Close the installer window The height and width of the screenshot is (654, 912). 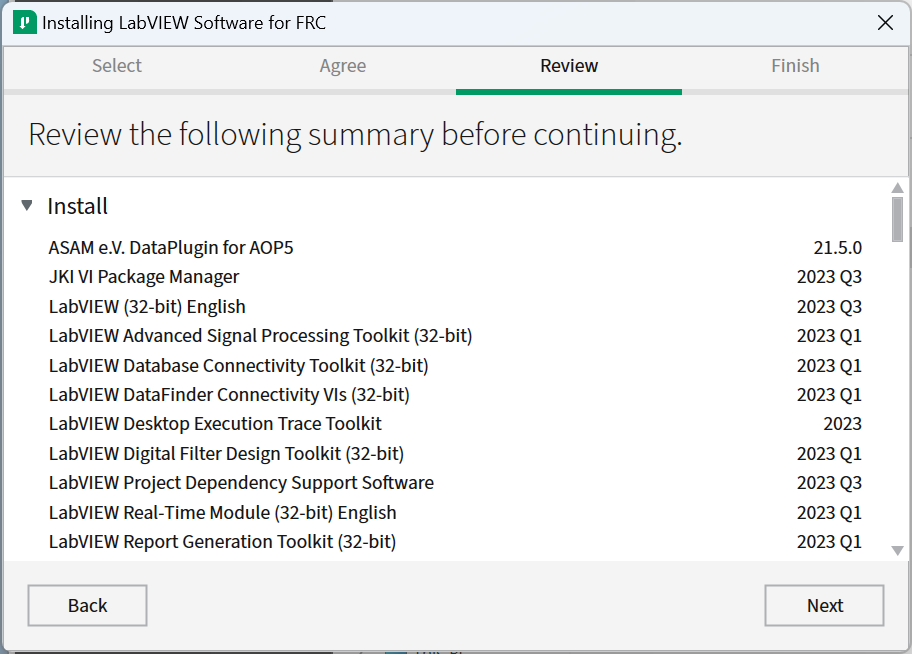pos(885,23)
